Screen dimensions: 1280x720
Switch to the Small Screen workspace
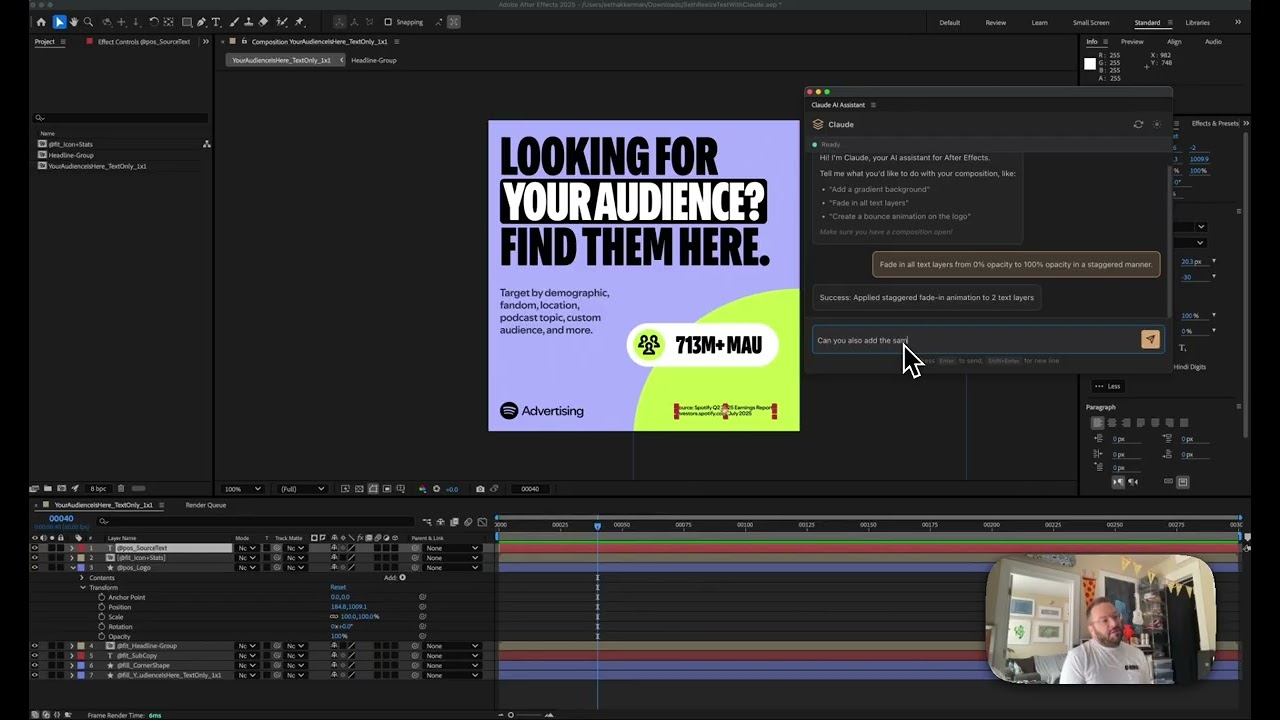coord(1091,22)
